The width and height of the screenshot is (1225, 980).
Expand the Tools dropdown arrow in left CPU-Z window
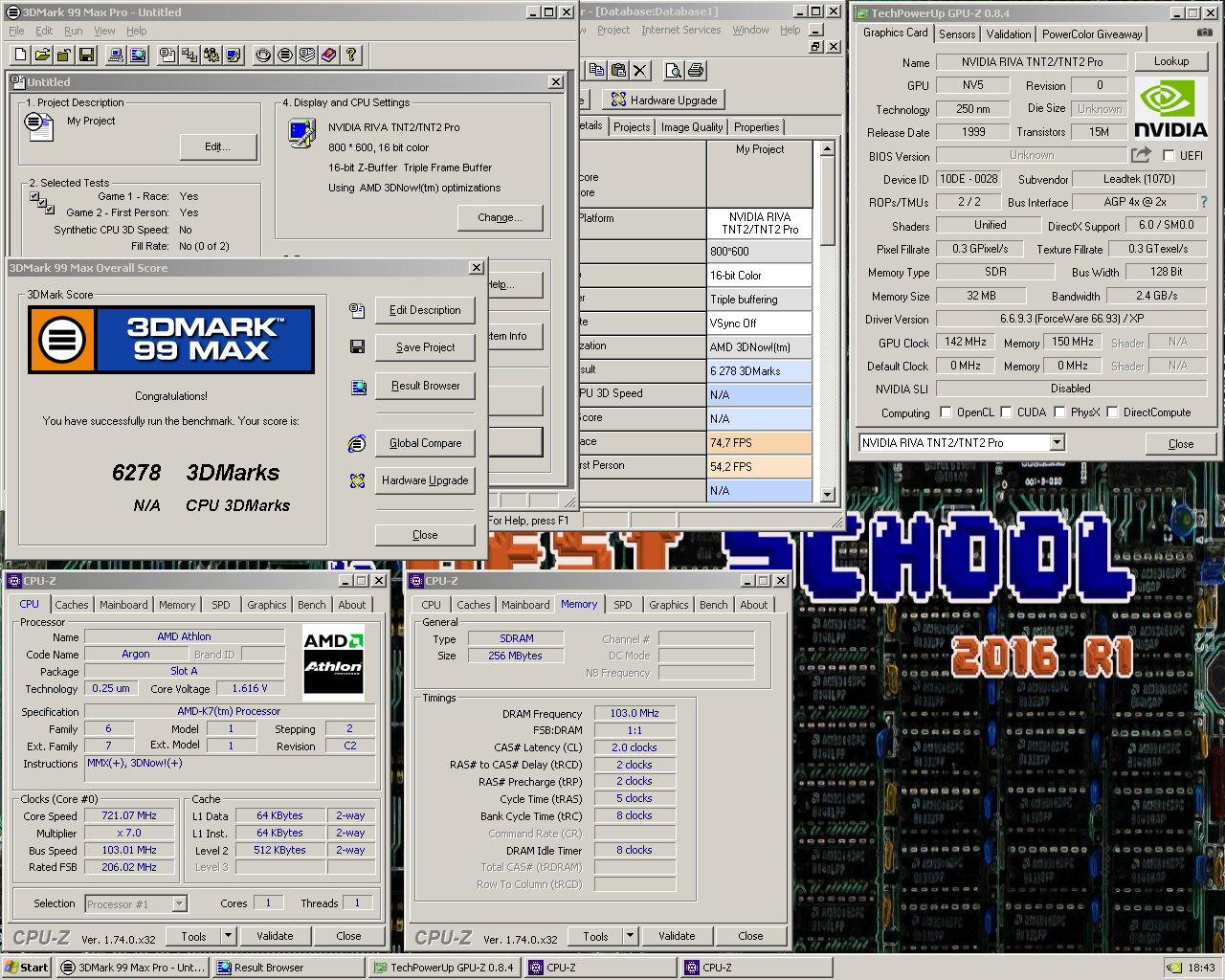[228, 936]
